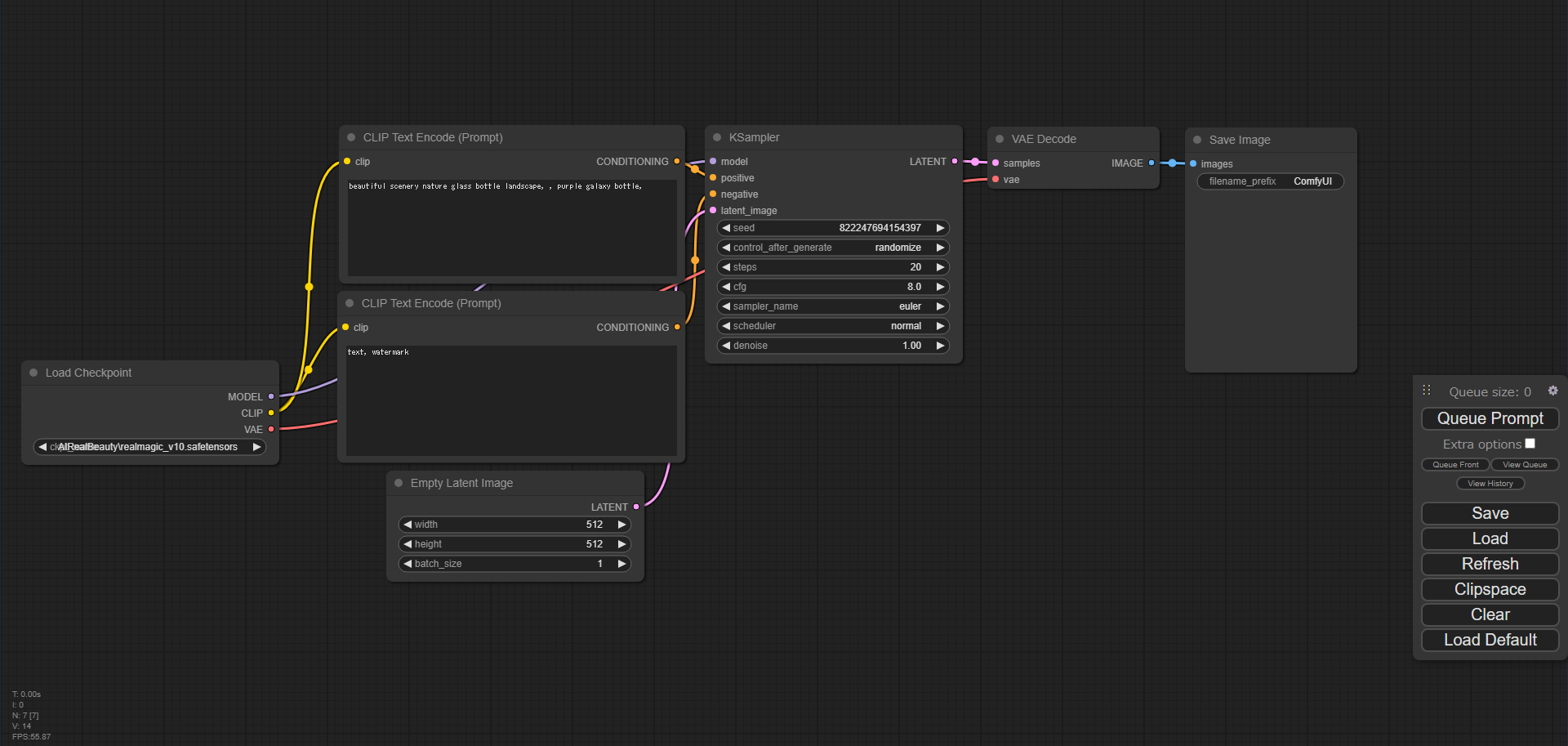Click the cfg value field showing 8.0
The height and width of the screenshot is (746, 1568).
(x=833, y=287)
